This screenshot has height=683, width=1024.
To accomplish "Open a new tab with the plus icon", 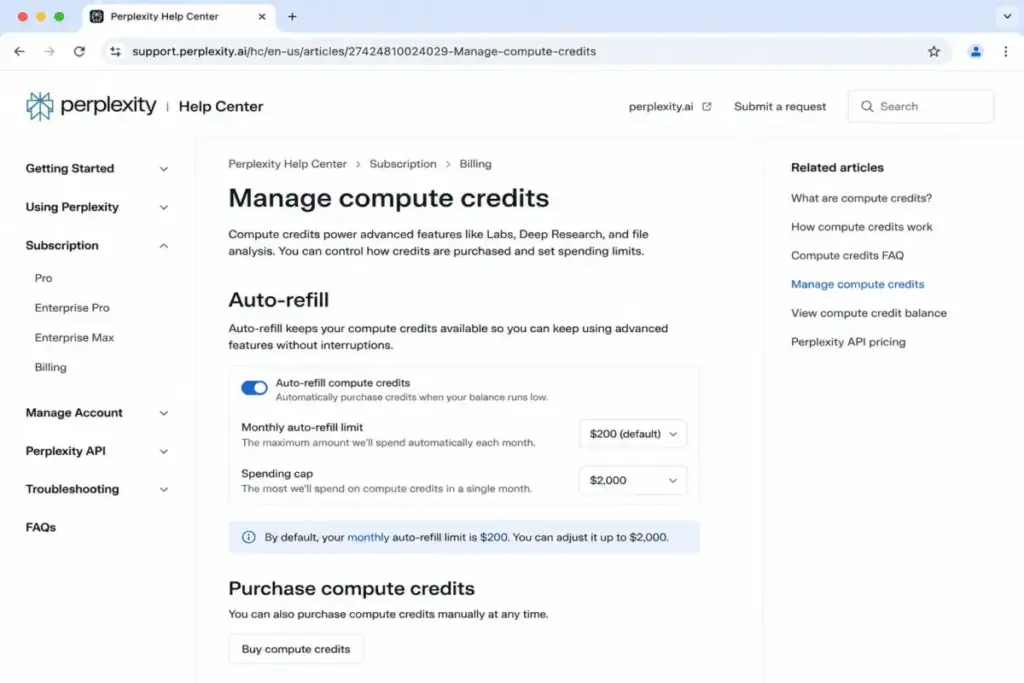I will tap(292, 16).
